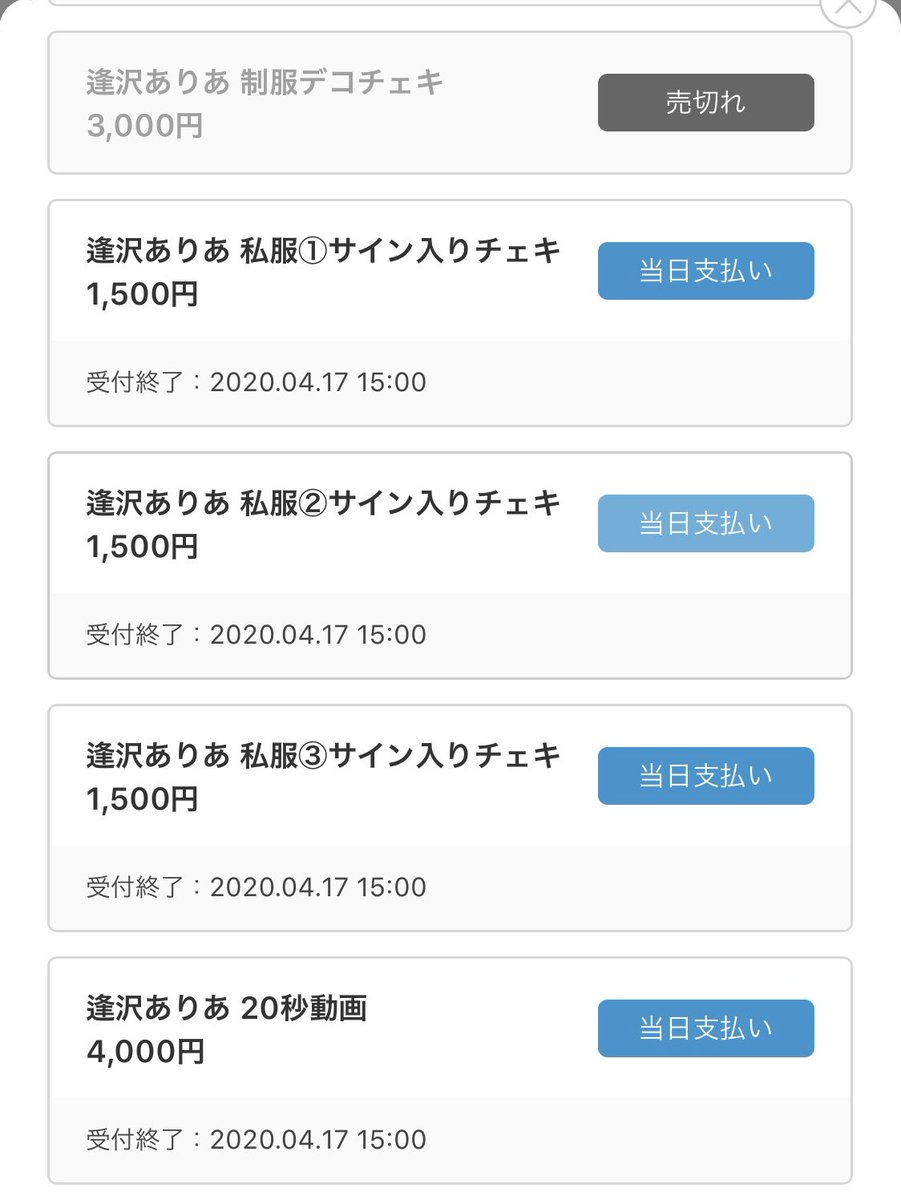Choose 当日支払い for 私服③サイン入りチェキ
This screenshot has height=1200, width=901.
[706, 776]
